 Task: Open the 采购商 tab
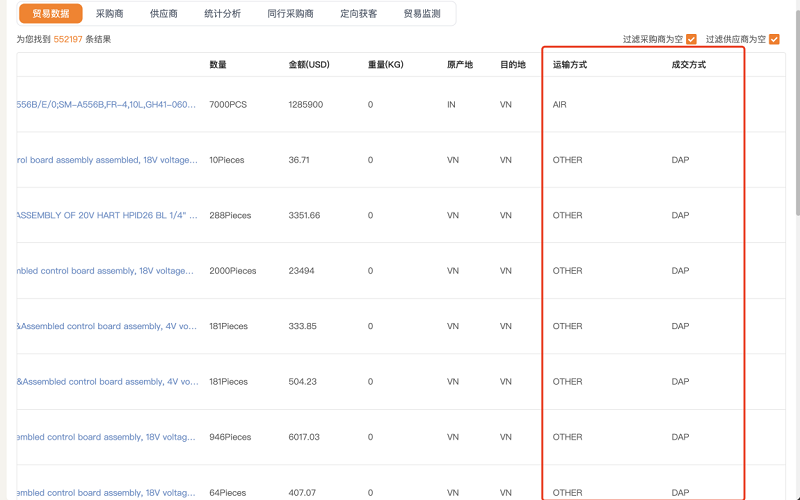click(x=110, y=14)
